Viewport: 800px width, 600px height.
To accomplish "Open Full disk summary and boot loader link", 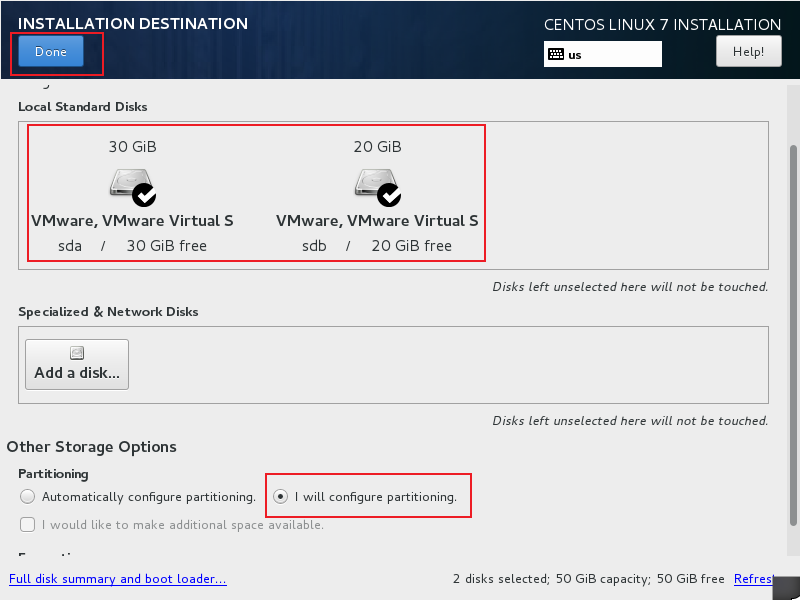I will tap(118, 579).
